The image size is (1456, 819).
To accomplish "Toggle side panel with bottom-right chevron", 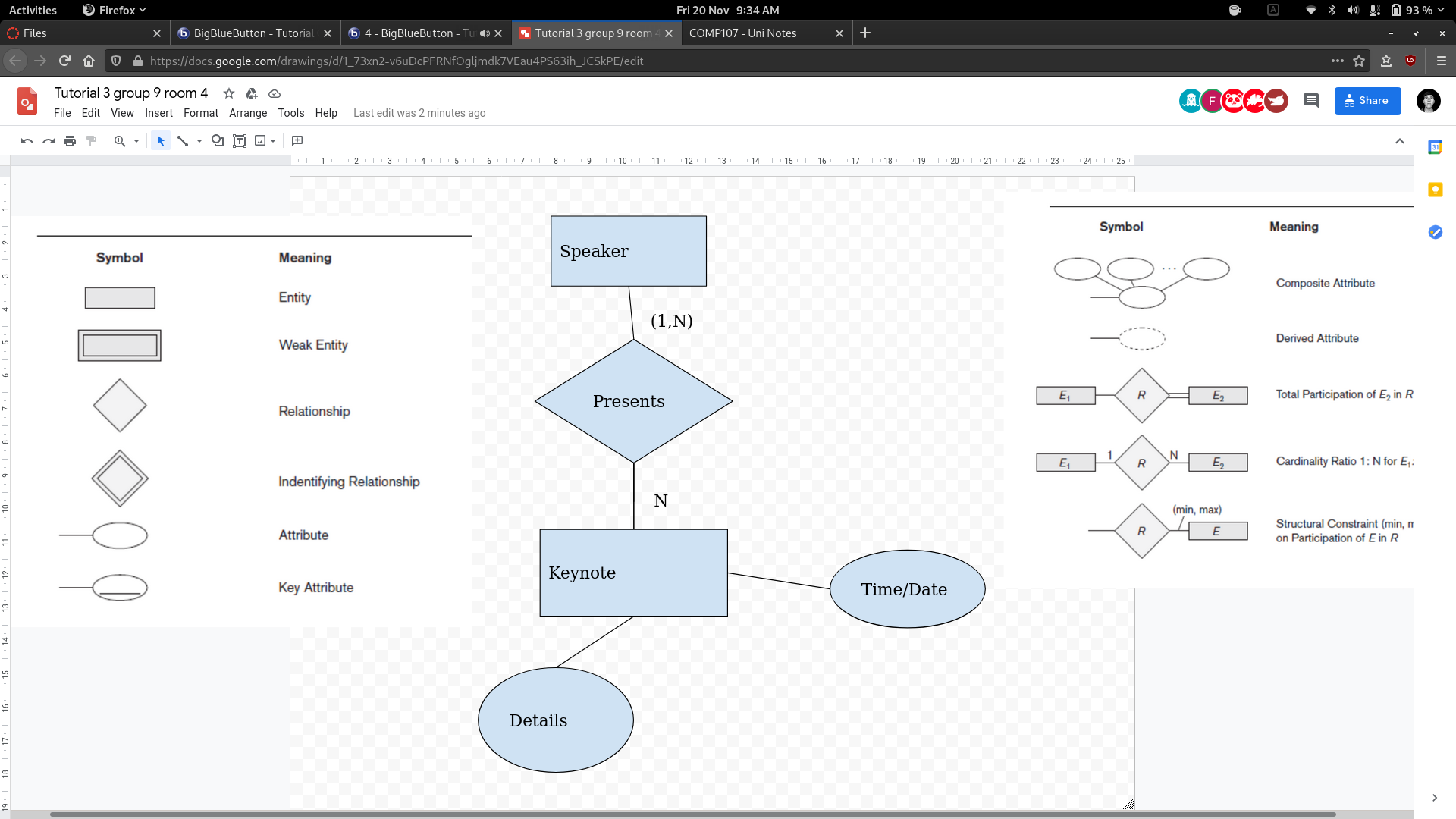I will coord(1435,798).
